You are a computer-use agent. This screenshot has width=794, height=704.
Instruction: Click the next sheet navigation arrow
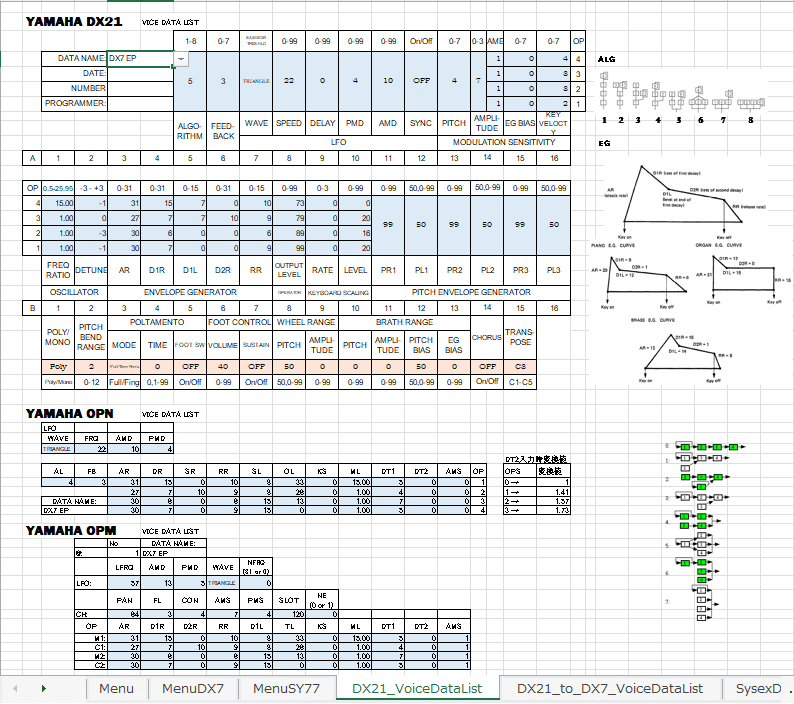click(44, 689)
